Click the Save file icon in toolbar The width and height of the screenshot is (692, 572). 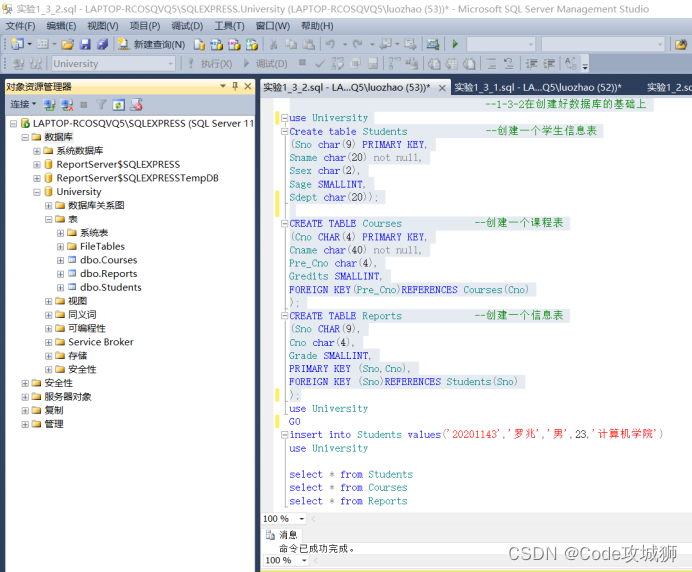point(85,44)
